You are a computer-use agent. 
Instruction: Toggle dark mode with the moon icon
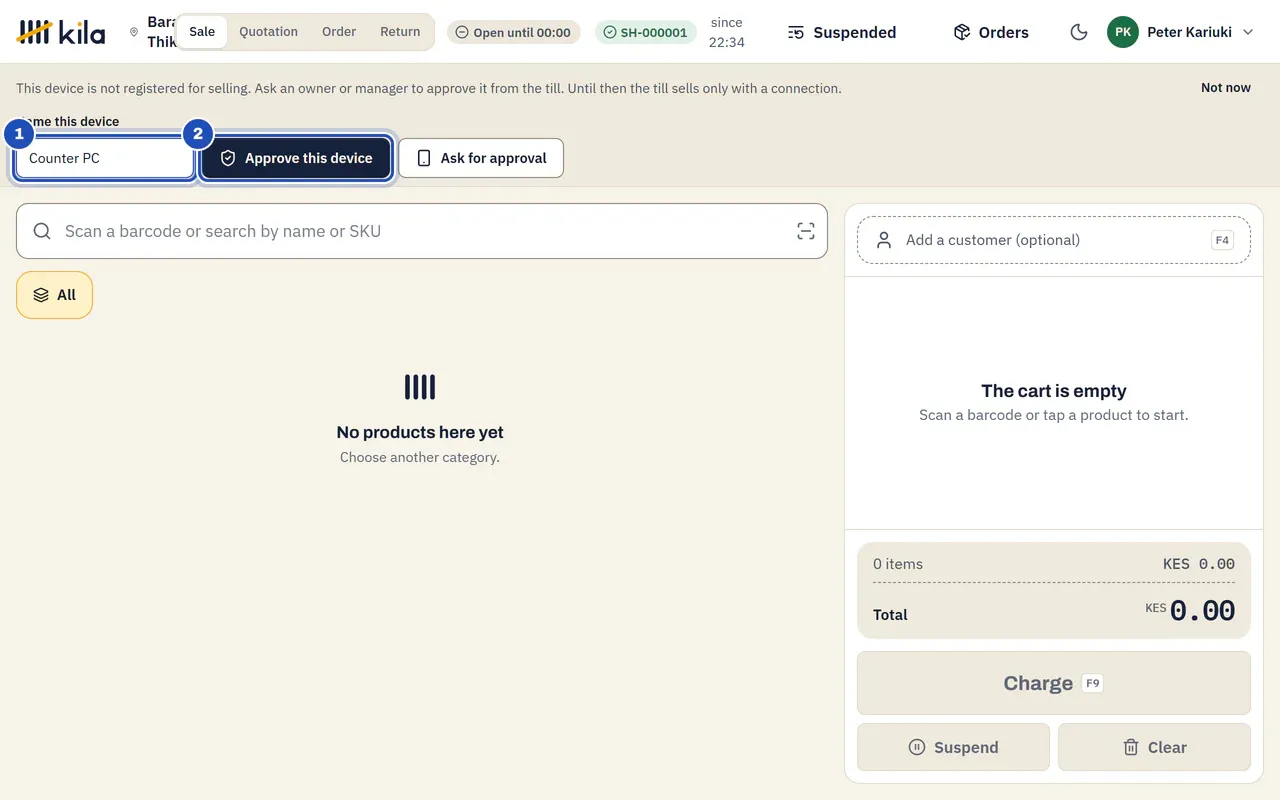pos(1078,32)
